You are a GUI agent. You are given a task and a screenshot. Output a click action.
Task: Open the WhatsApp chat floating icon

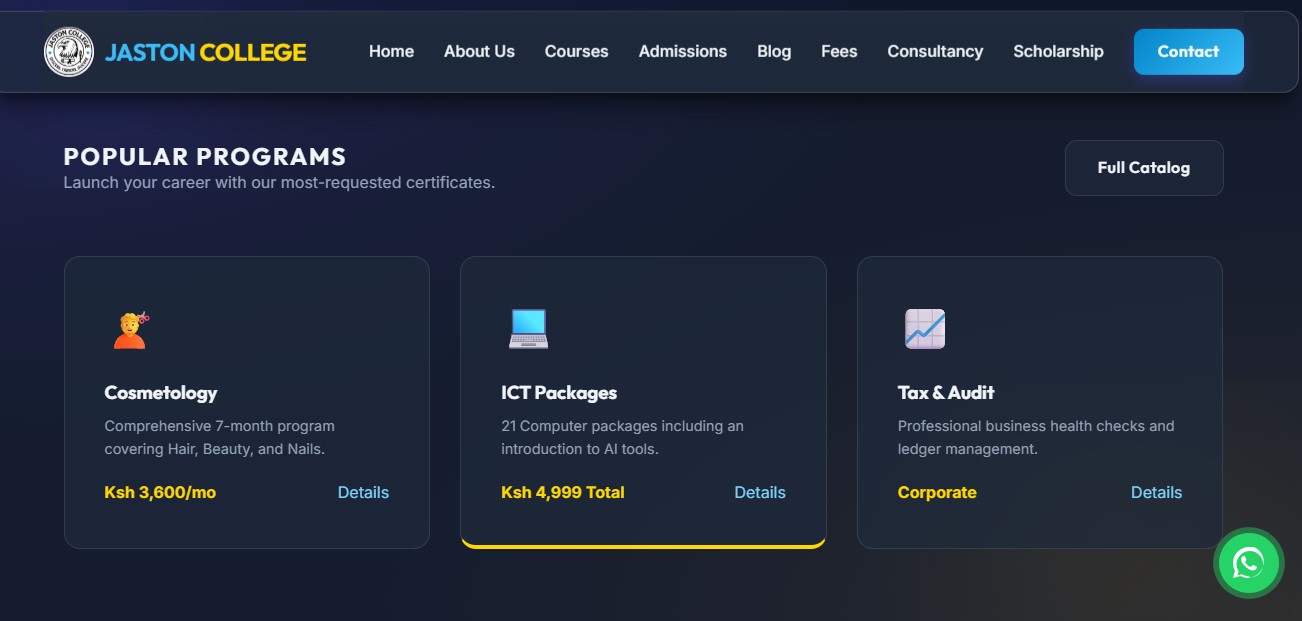pos(1248,563)
